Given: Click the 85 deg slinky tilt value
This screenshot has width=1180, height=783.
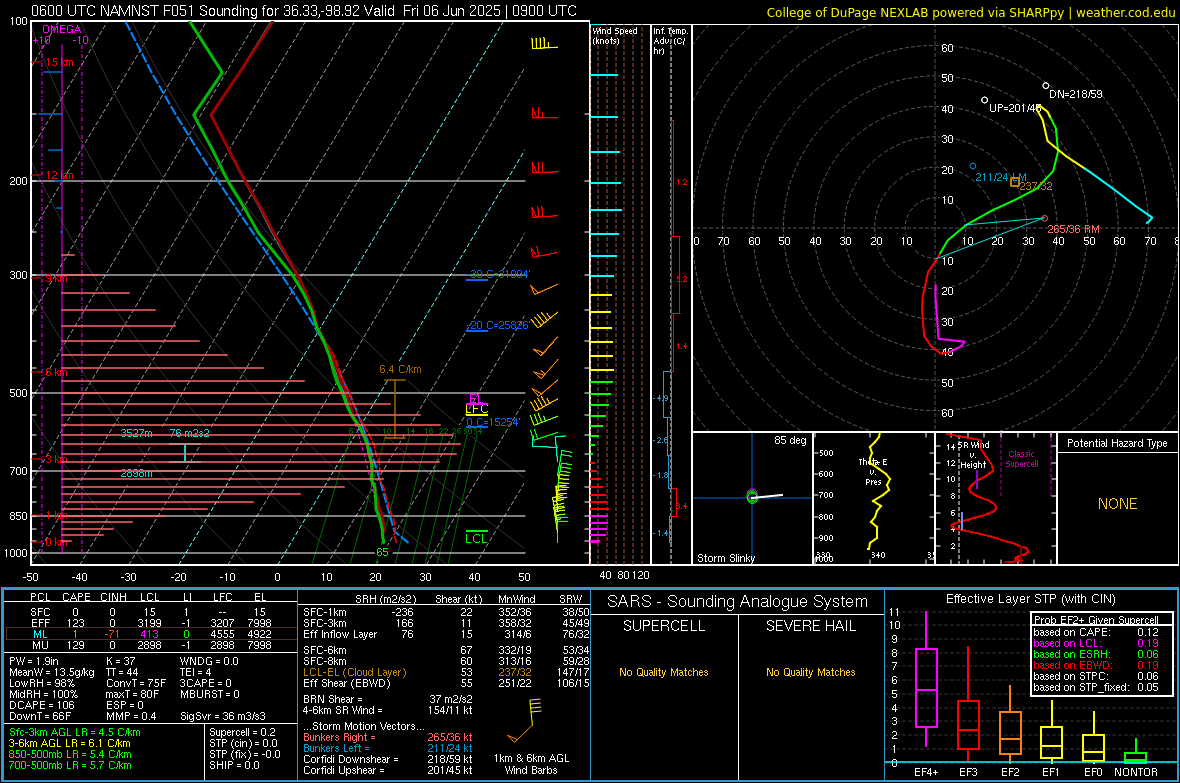Looking at the screenshot, I should (789, 440).
